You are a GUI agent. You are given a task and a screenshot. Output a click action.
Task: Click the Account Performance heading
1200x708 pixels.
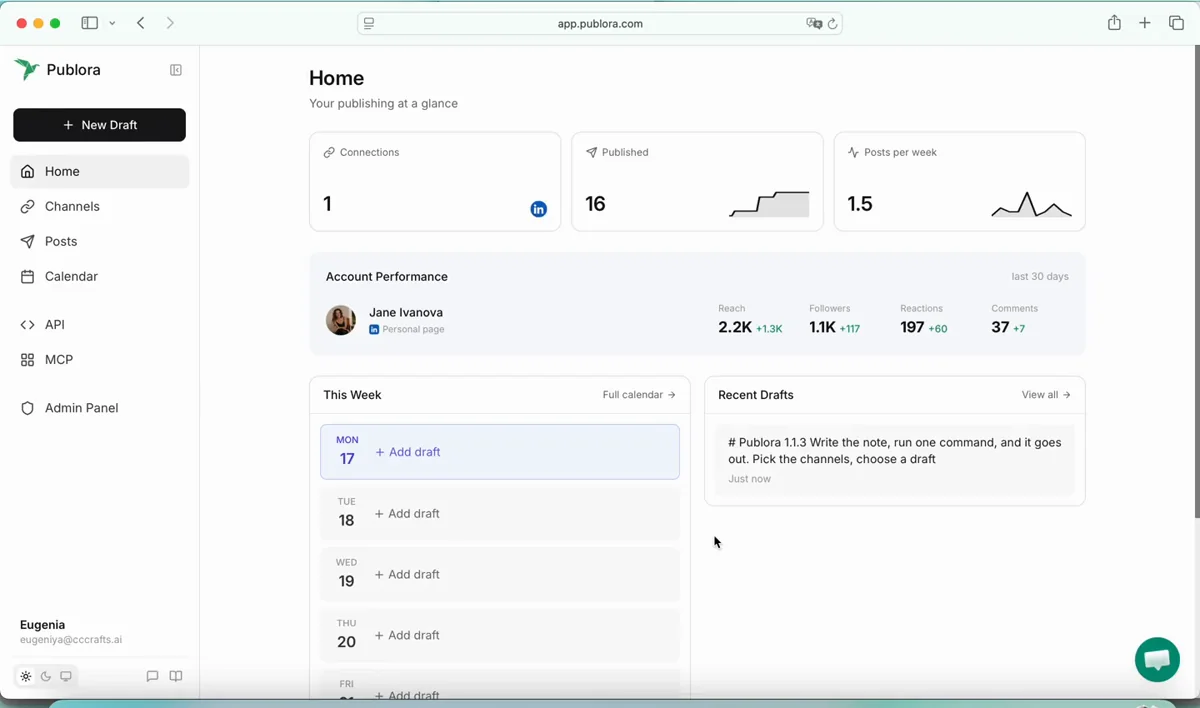point(387,276)
